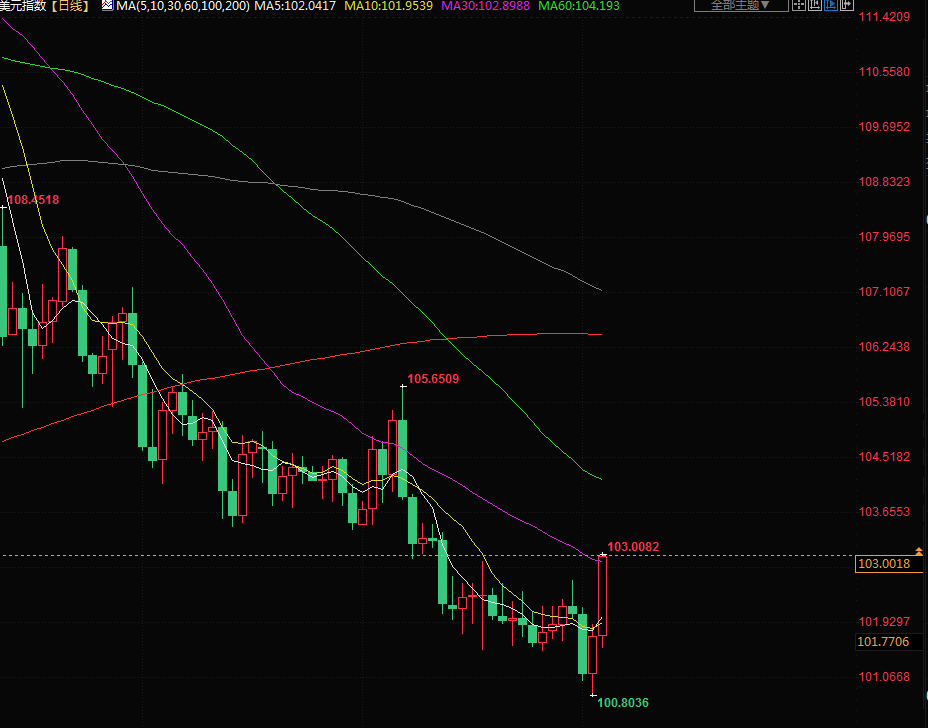Select the yellow MA10:101.9539 legend value
928x728 pixels.
click(x=388, y=6)
